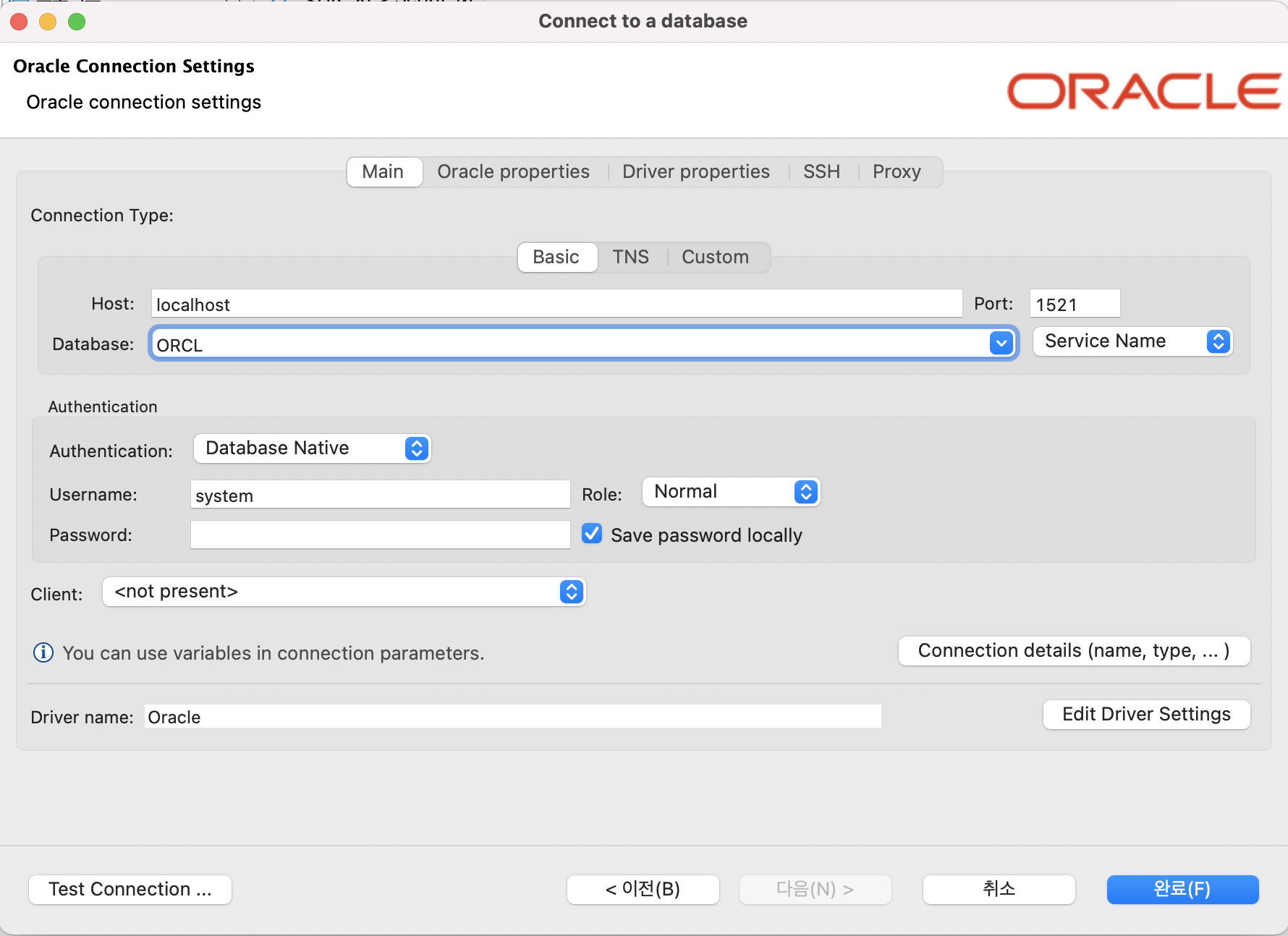This screenshot has width=1288, height=936.
Task: Click the Username field containing system
Action: (x=381, y=495)
